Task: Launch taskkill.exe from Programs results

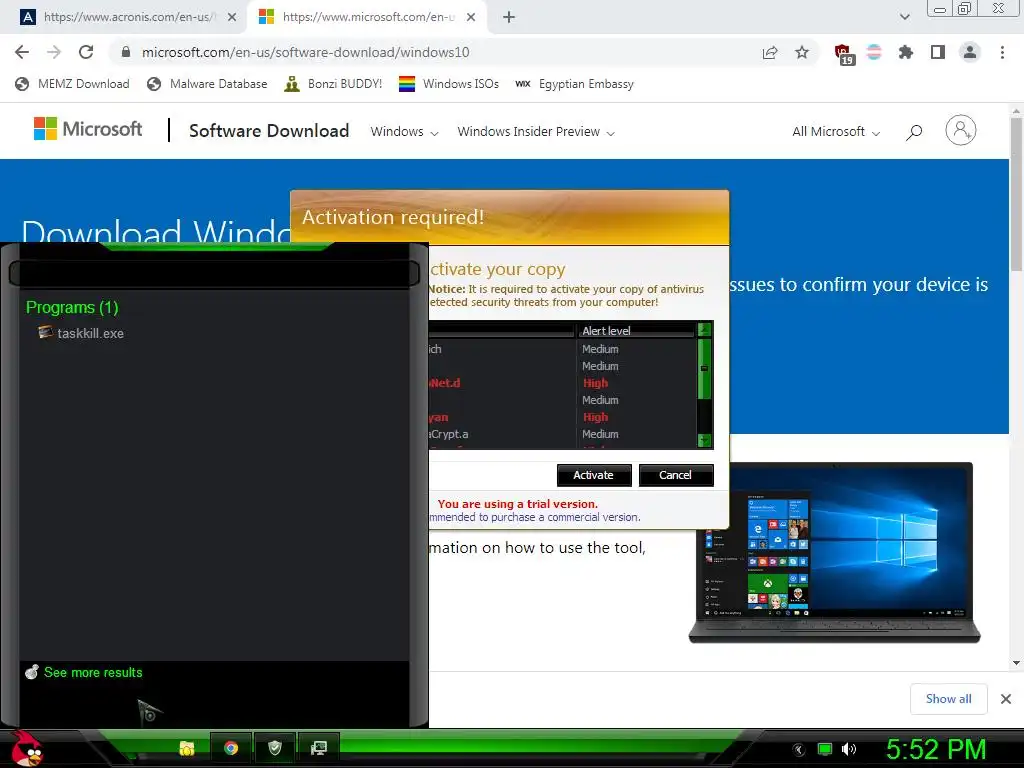Action: pyautogui.click(x=81, y=333)
